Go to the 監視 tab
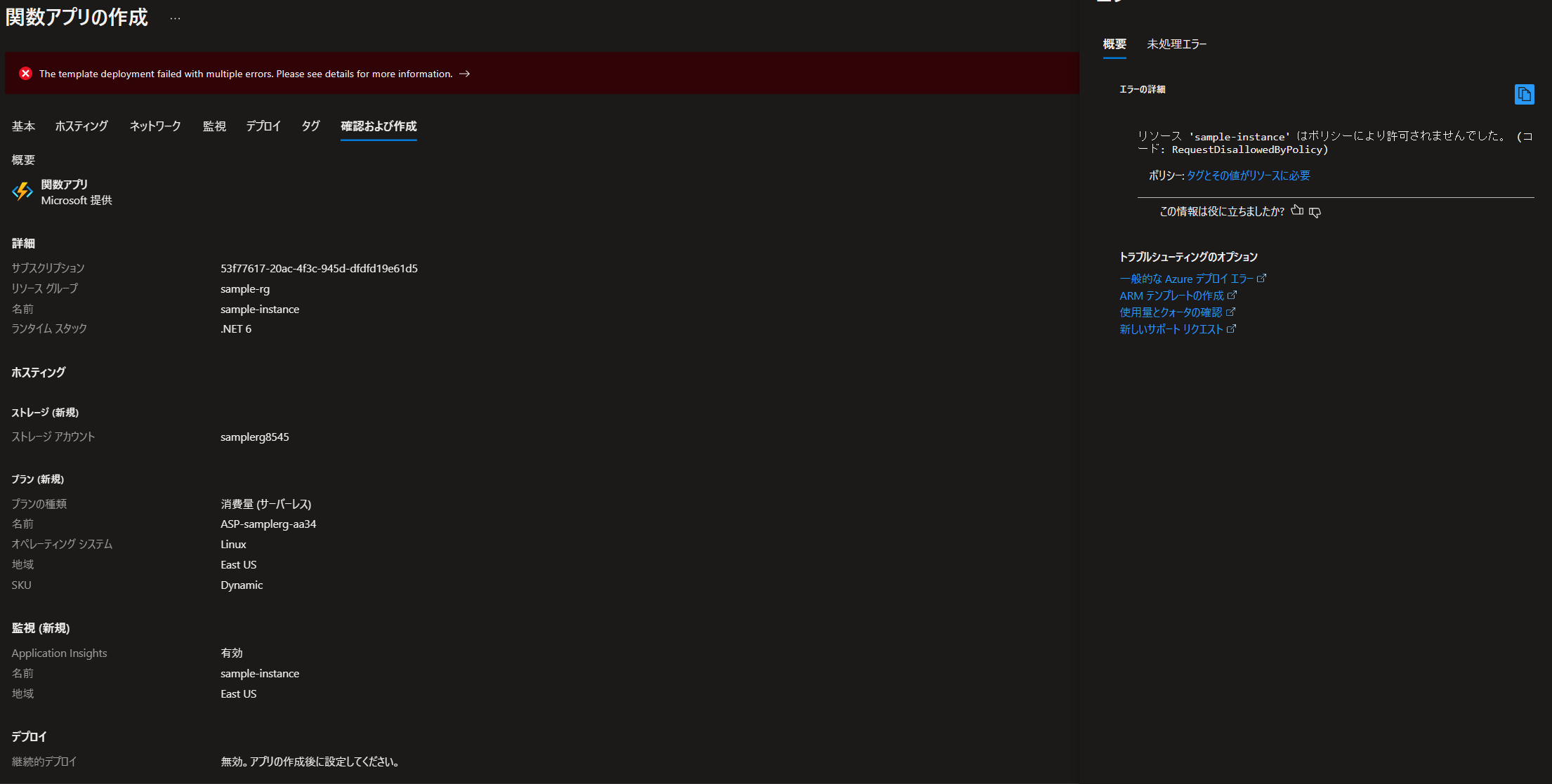Image resolution: width=1552 pixels, height=784 pixels. [x=214, y=126]
